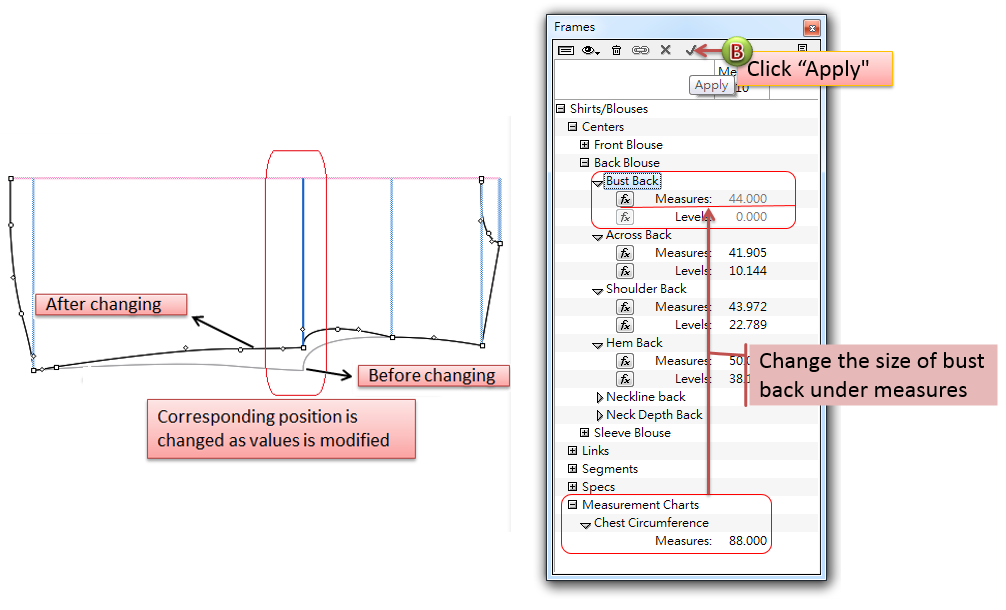Image resolution: width=1006 pixels, height=610 pixels.
Task: Expand the Neckline back triangle
Action: 599,397
